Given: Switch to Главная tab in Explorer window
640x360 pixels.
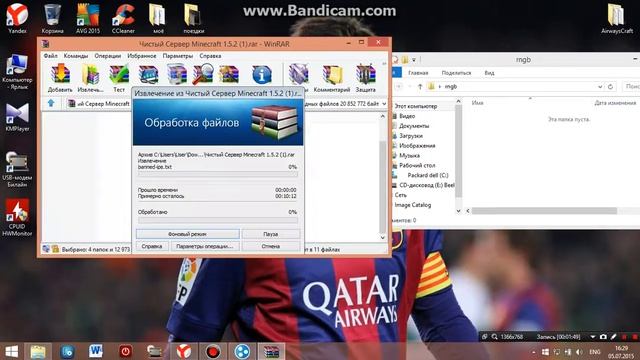Looking at the screenshot, I should coord(418,73).
